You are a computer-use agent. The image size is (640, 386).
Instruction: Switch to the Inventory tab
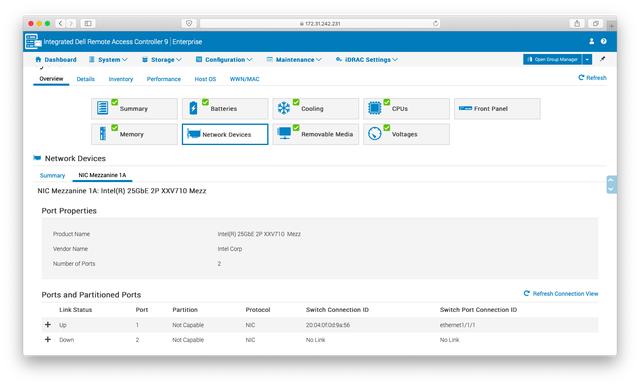(121, 79)
